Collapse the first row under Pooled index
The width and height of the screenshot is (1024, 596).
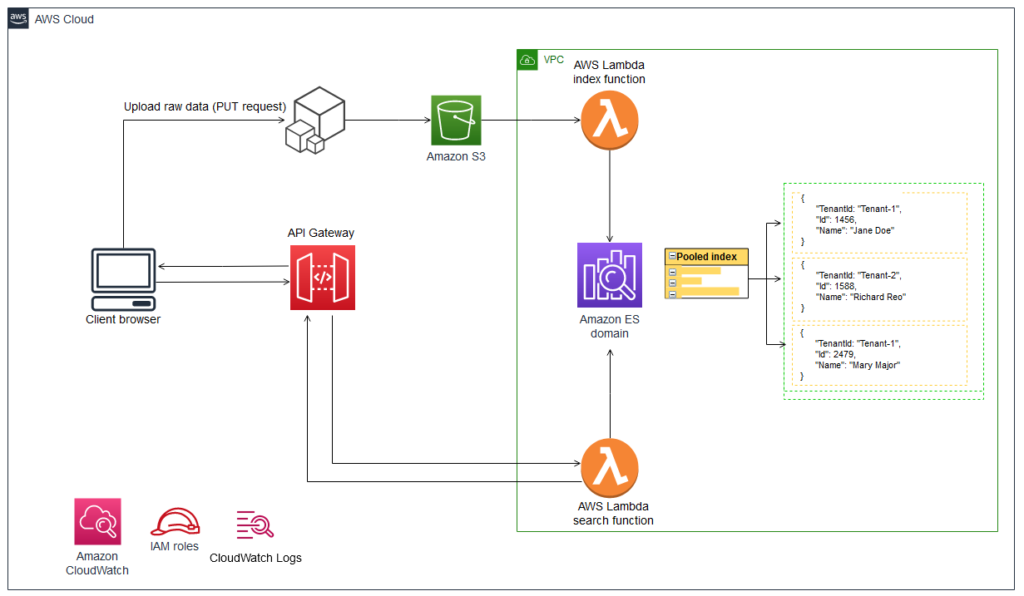(672, 272)
